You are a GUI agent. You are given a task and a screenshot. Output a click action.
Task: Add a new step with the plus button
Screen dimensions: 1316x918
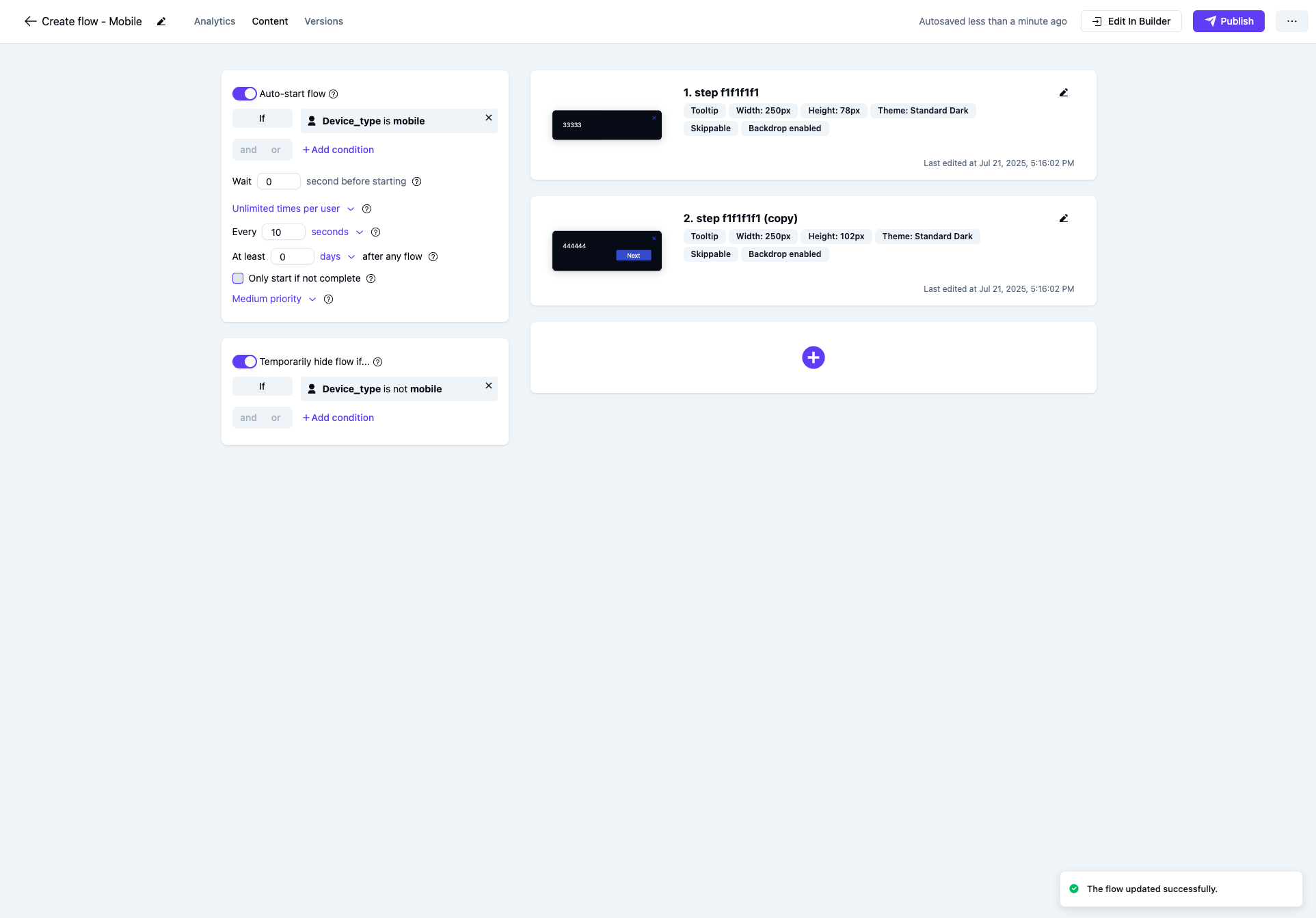813,357
